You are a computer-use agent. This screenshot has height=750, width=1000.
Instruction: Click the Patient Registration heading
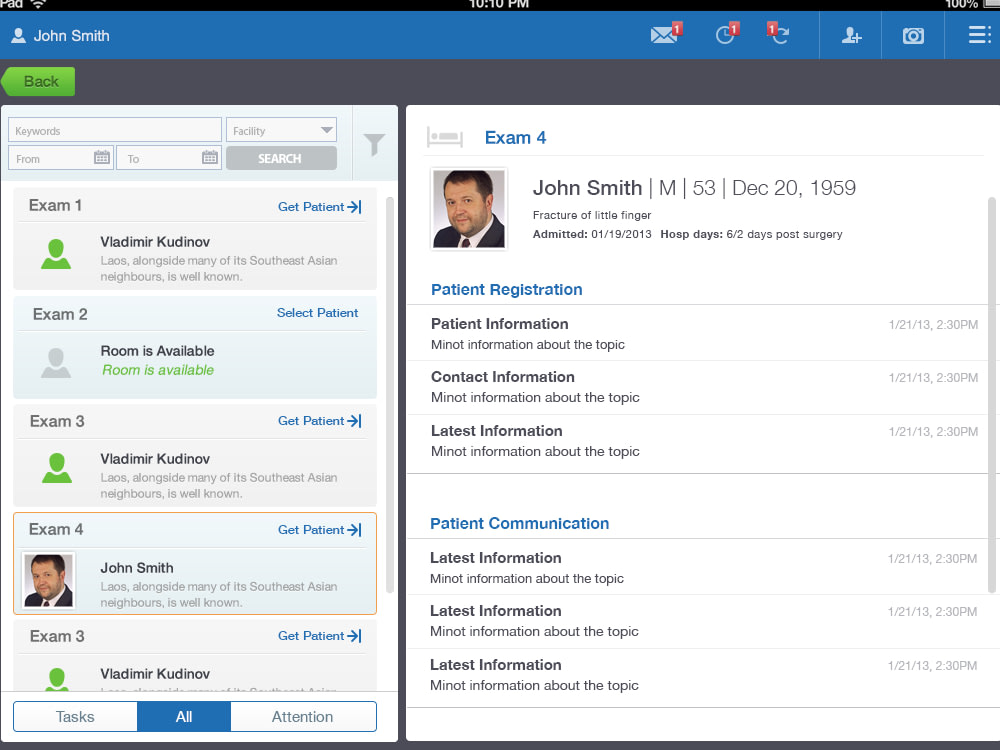pos(506,290)
